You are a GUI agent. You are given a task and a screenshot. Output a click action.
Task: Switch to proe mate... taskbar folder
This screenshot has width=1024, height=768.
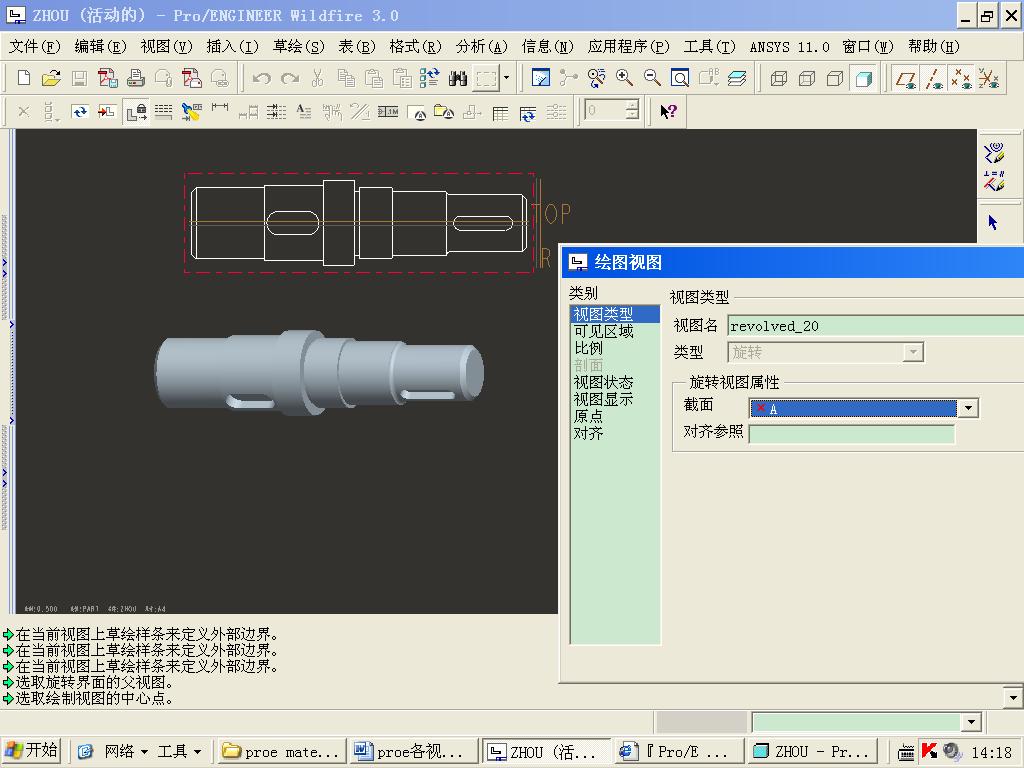pos(281,752)
